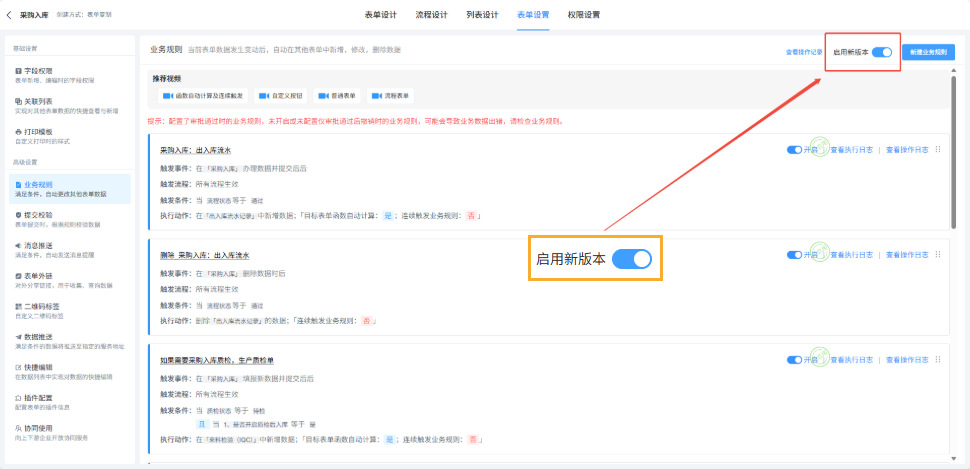
Task: Click drag handle of 删除_采购入库 rule
Action: click(x=938, y=254)
